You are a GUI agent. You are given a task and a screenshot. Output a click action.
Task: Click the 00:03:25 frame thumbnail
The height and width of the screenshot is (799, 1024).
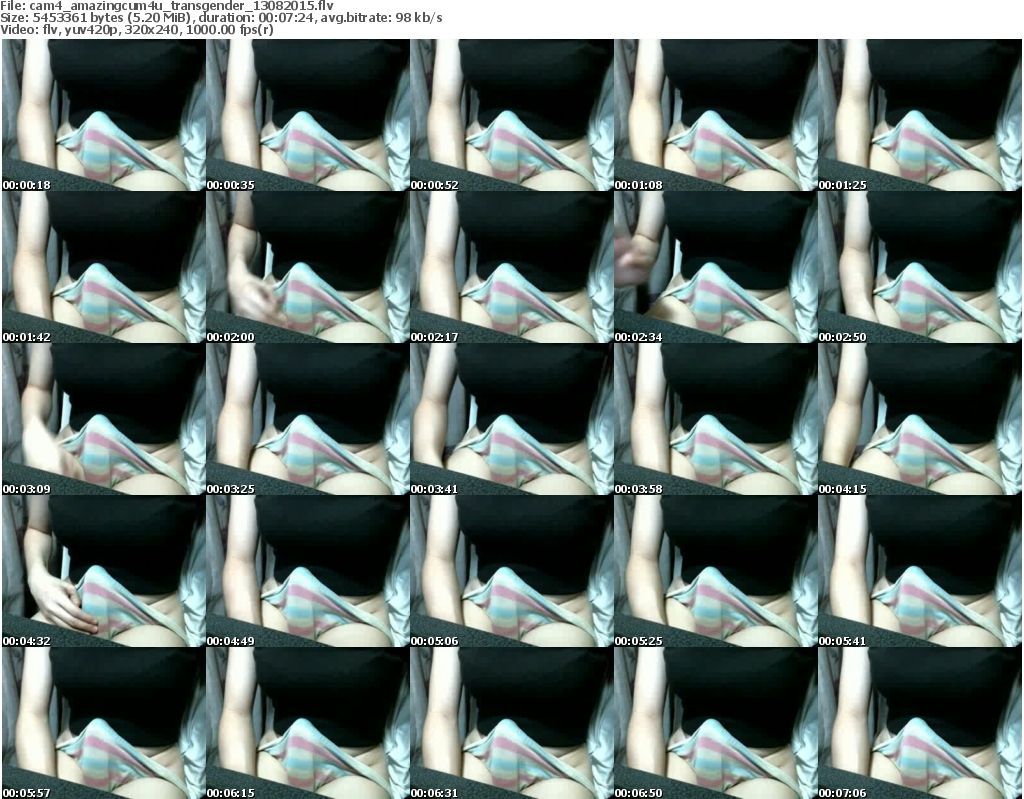(x=308, y=419)
